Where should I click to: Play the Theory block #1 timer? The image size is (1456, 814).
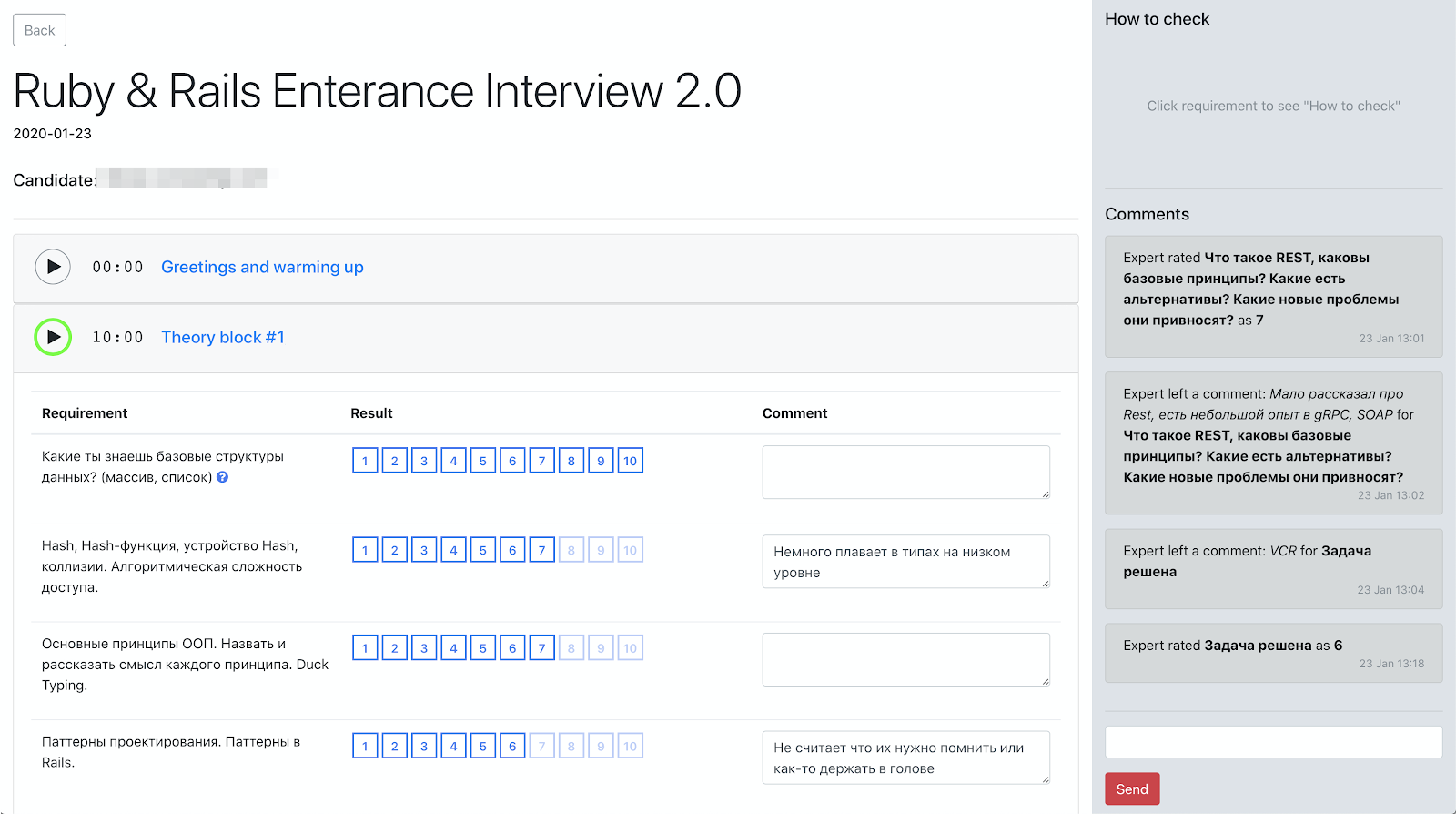coord(53,337)
